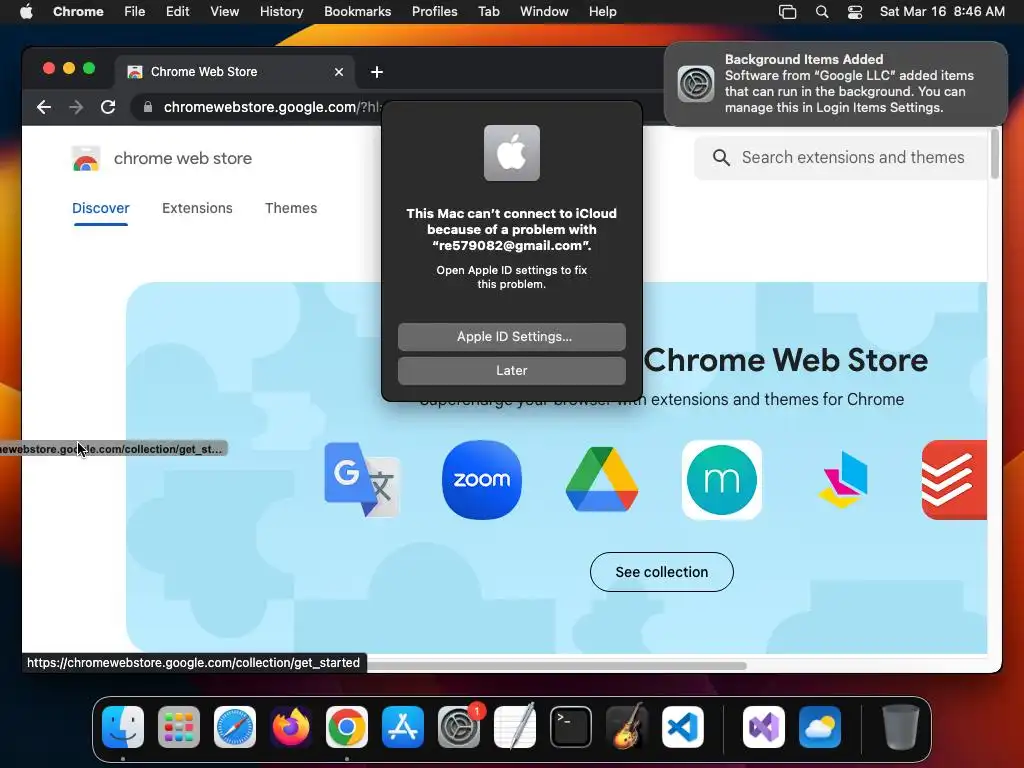Click the lock icon in address bar
This screenshot has width=1024, height=768.
148,107
